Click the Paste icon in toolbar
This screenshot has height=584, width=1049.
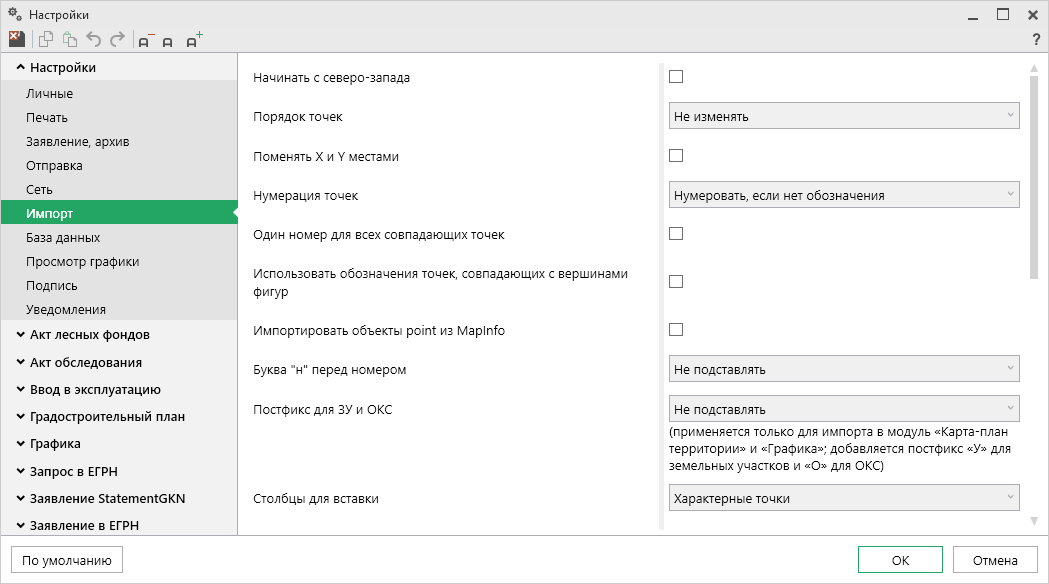pyautogui.click(x=70, y=40)
